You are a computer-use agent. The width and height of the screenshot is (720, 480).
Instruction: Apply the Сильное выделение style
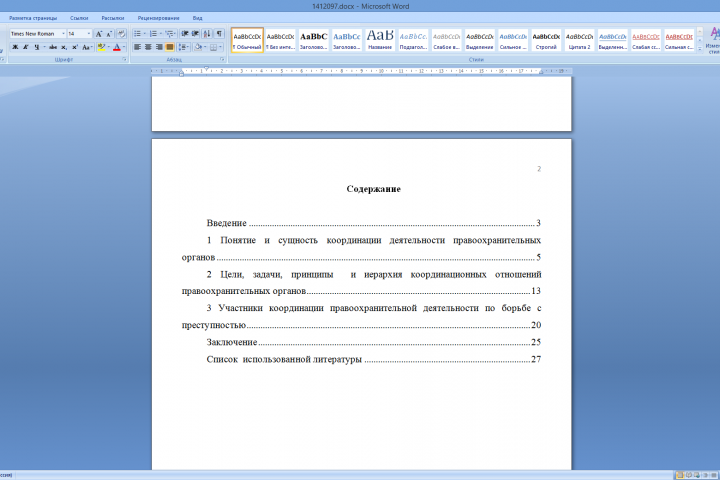tap(513, 40)
